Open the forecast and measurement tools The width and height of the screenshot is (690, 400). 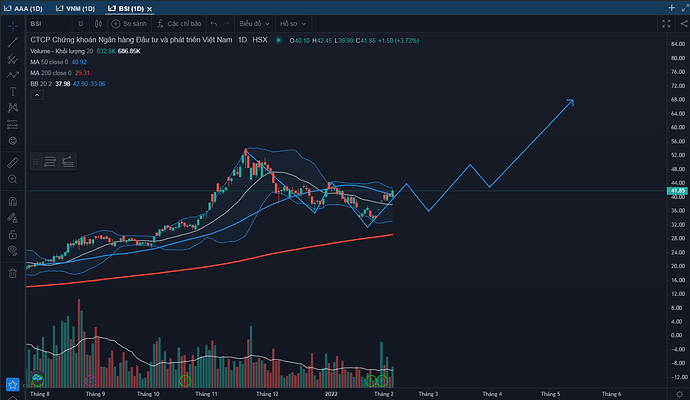[13, 125]
